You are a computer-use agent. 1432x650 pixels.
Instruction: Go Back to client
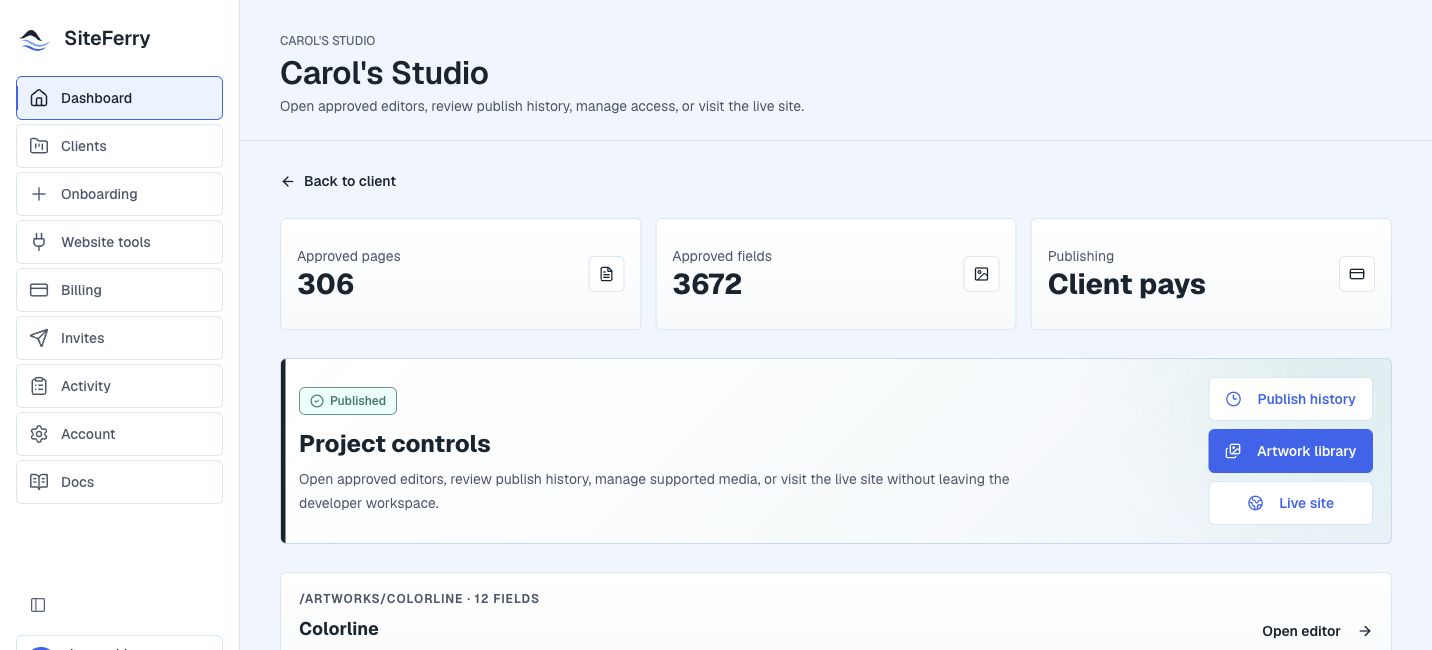point(338,181)
